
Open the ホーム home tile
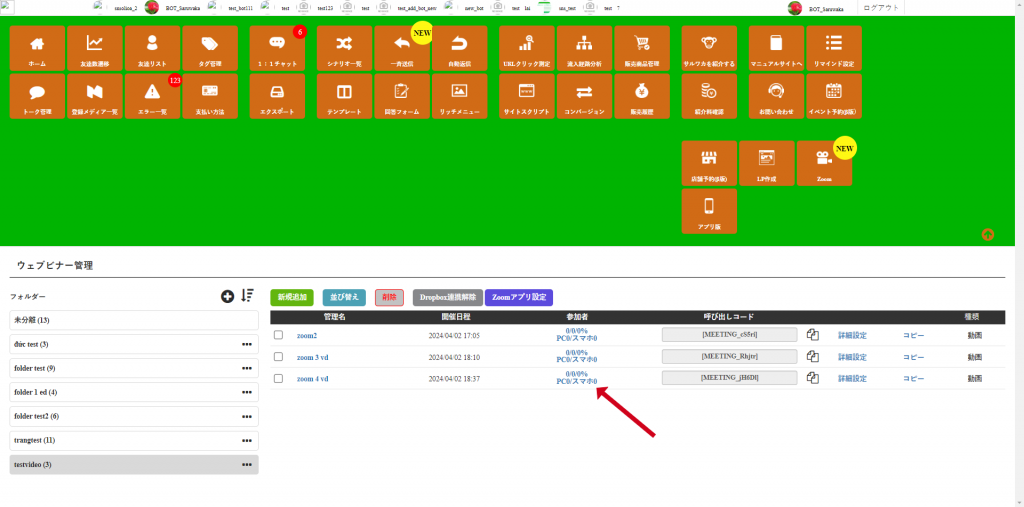[37, 48]
